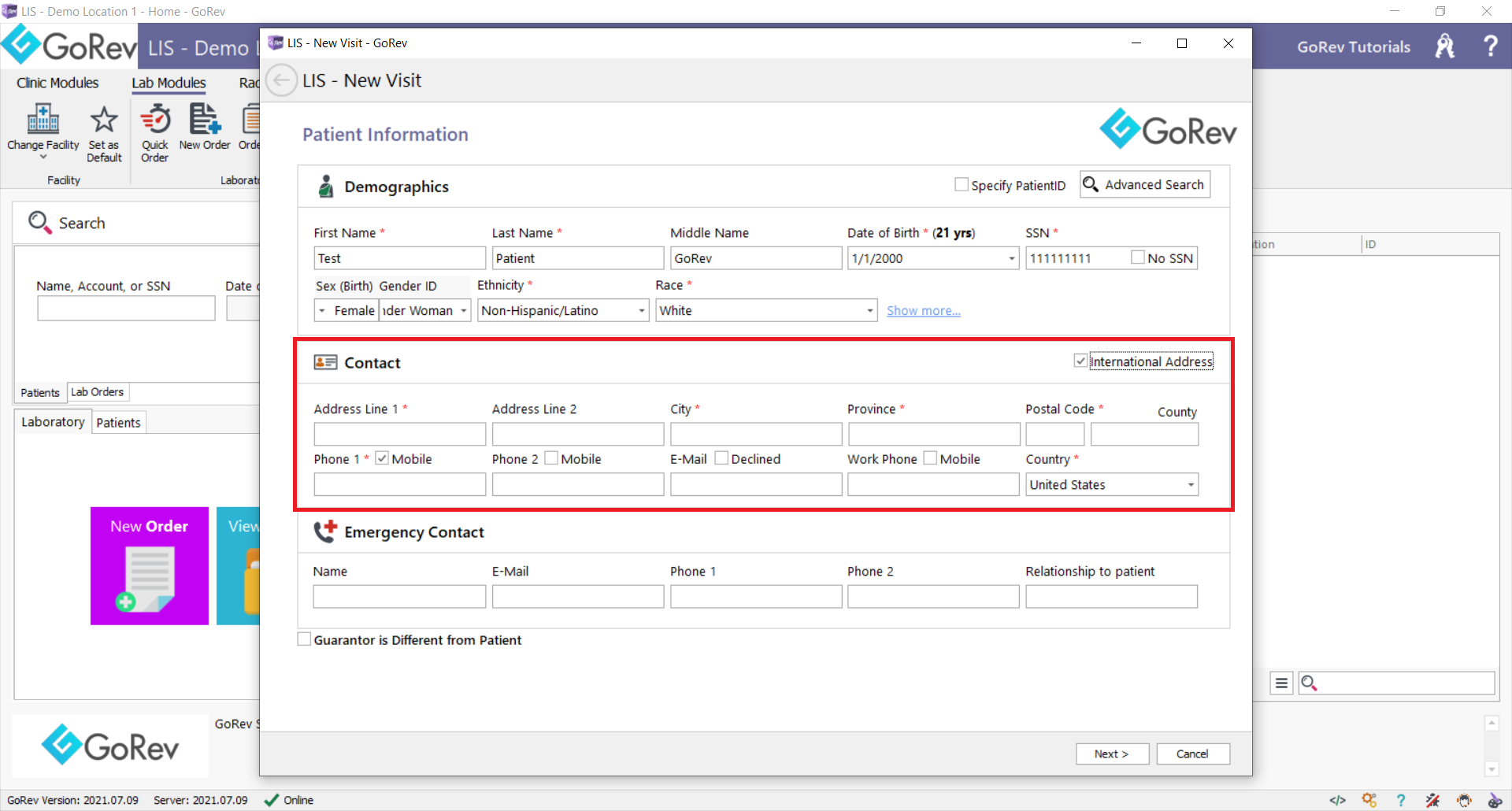Image resolution: width=1512 pixels, height=811 pixels.
Task: Click the Advanced Search magnifier icon
Action: (1091, 184)
